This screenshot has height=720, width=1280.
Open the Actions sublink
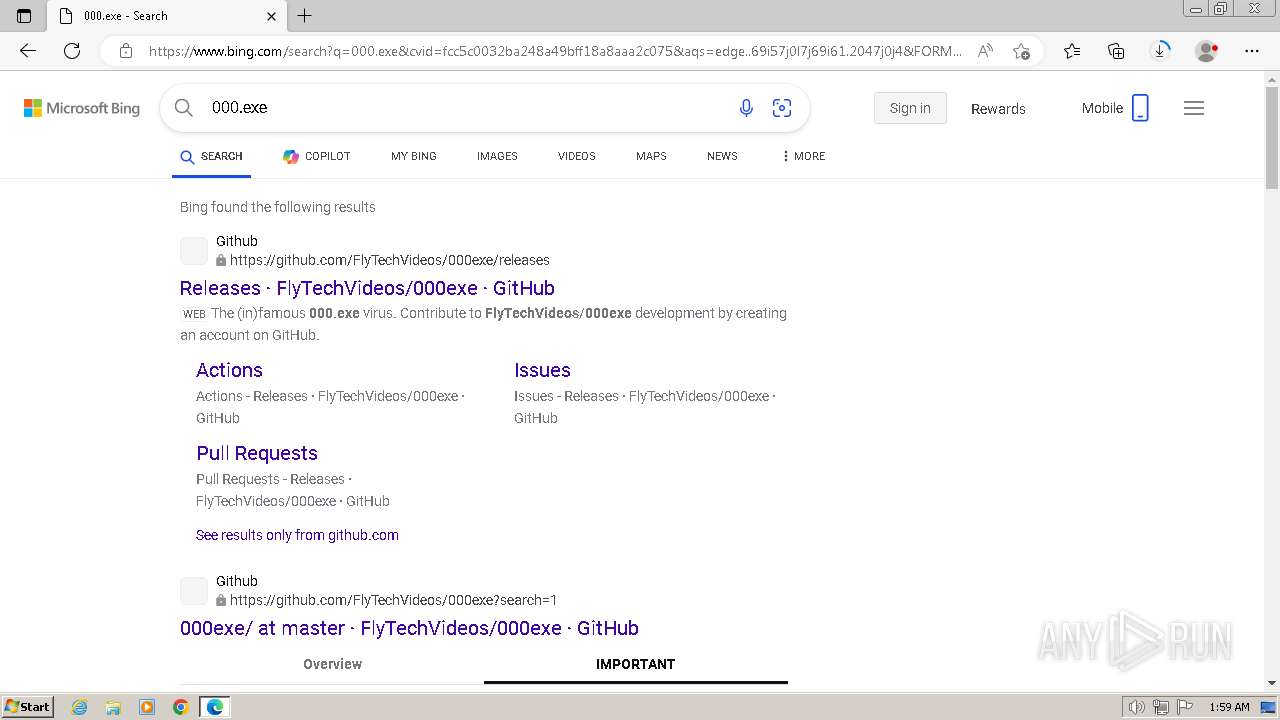pyautogui.click(x=229, y=370)
